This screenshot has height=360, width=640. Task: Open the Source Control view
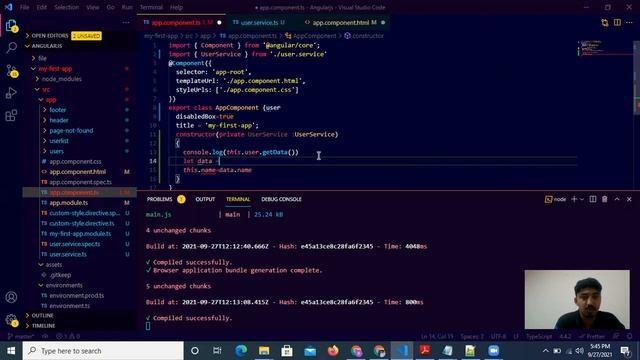(x=11, y=71)
